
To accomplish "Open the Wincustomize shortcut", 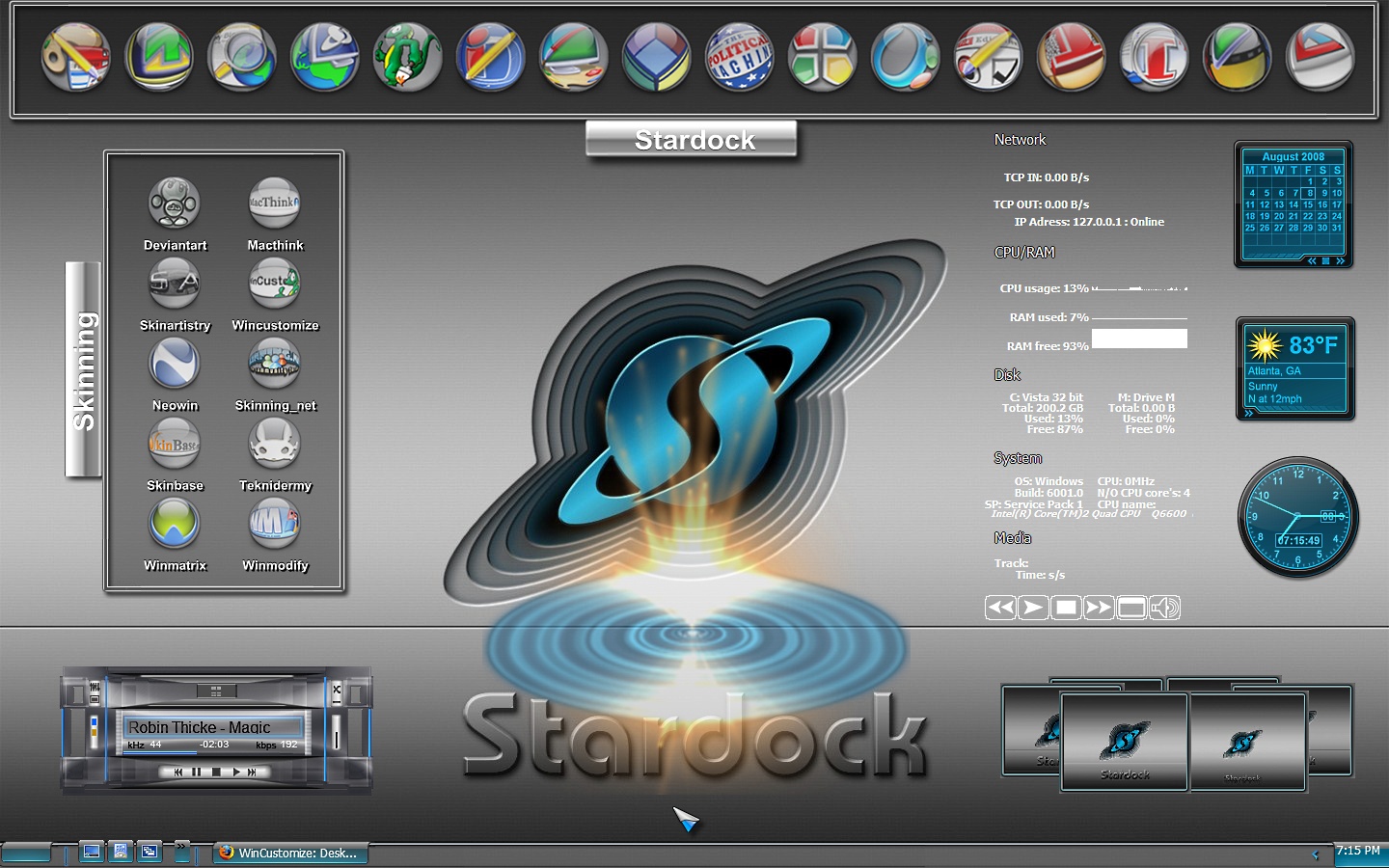I will point(275,294).
